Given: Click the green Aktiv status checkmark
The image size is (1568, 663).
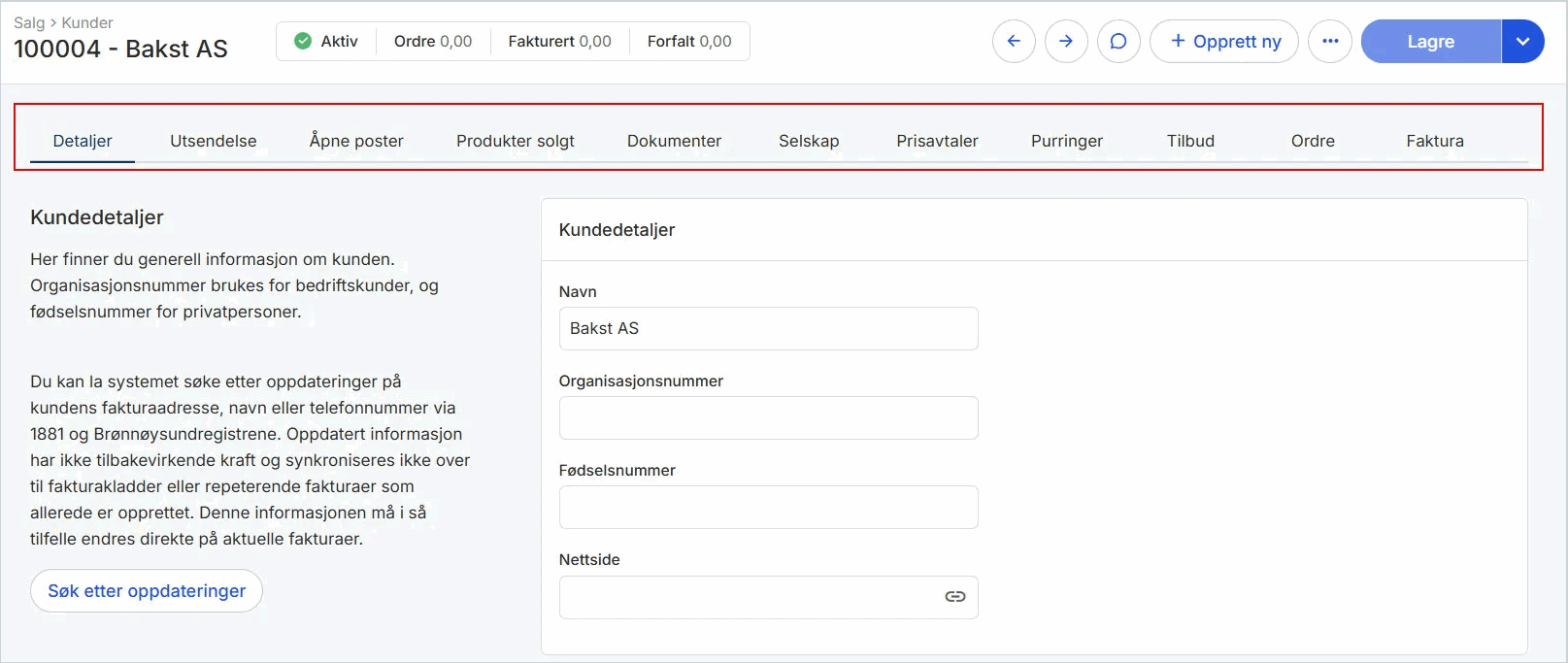Looking at the screenshot, I should click(303, 41).
